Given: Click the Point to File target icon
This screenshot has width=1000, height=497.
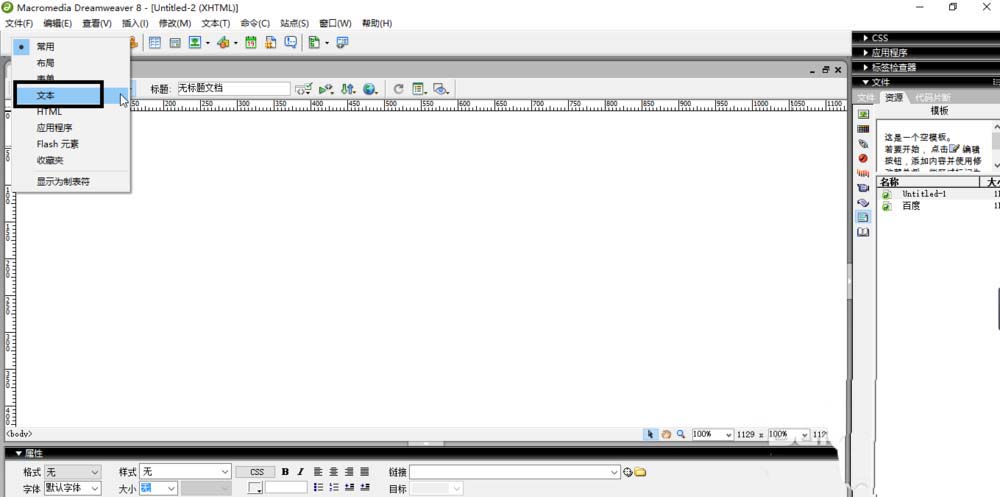Looking at the screenshot, I should point(628,472).
